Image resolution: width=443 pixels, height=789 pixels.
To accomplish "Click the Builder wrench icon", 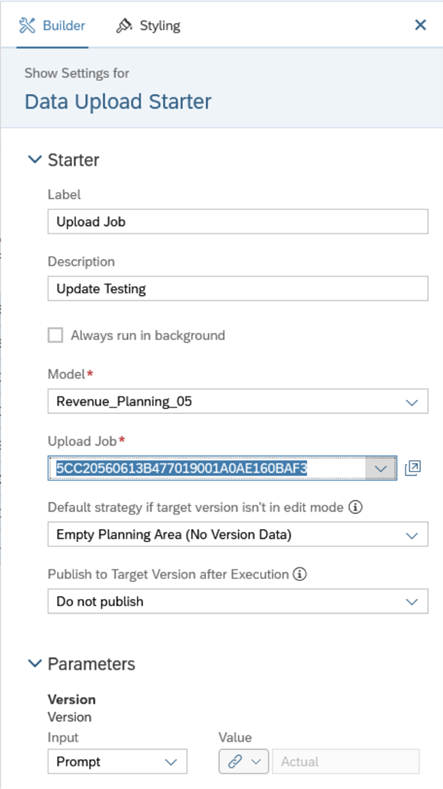I will coord(27,25).
